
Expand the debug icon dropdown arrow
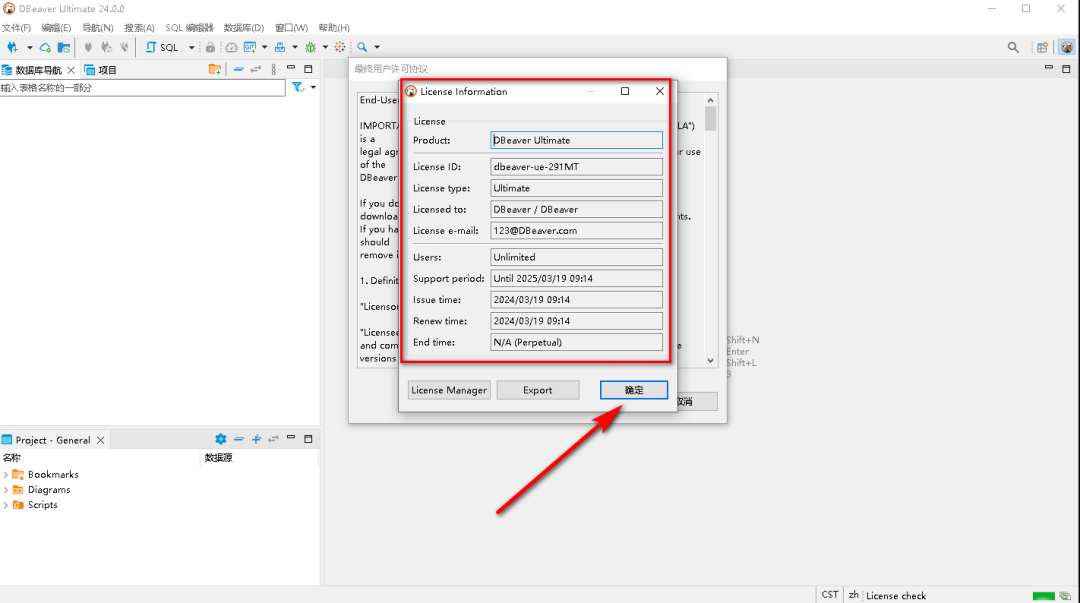point(325,48)
